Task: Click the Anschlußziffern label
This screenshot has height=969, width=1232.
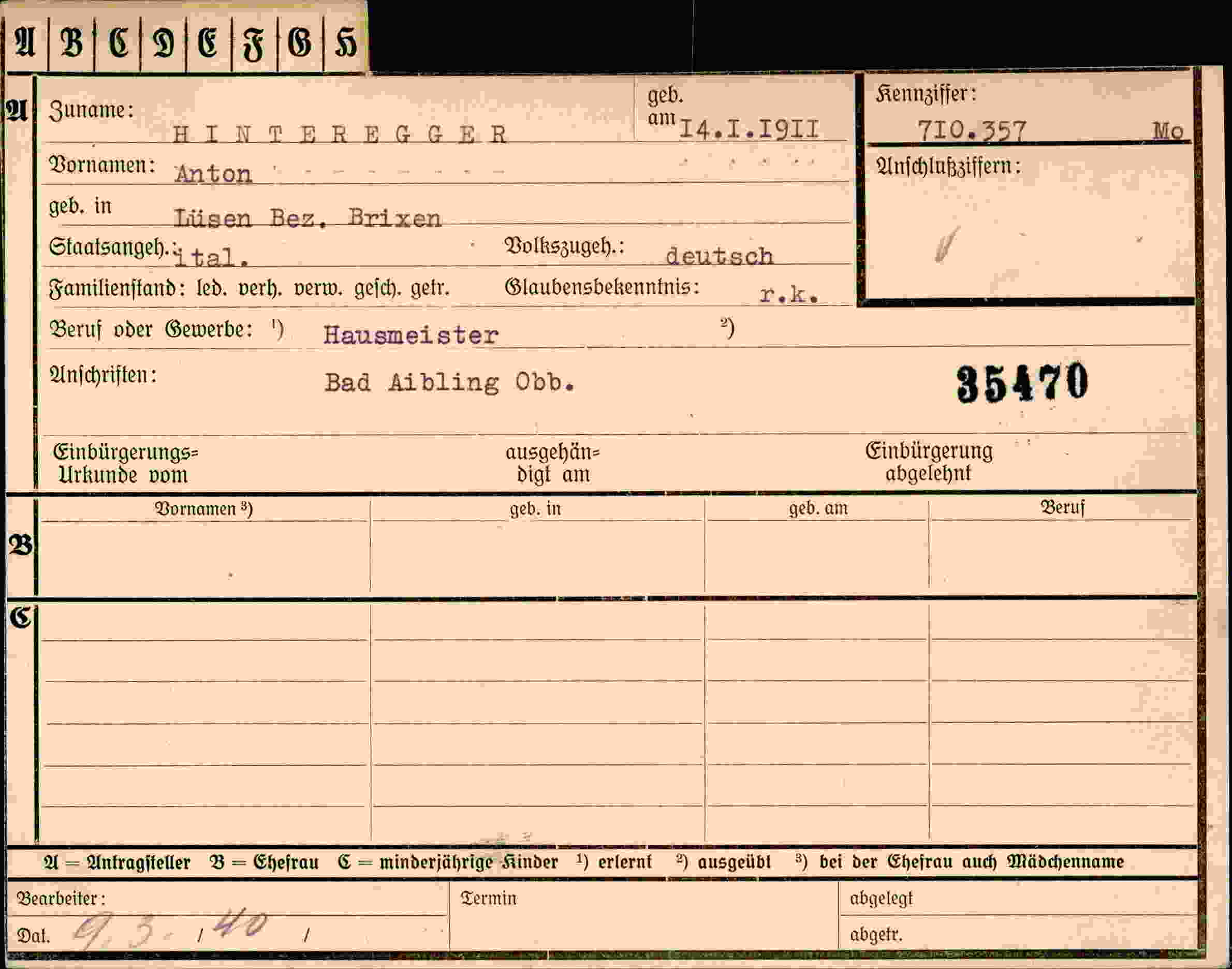Action: [948, 166]
